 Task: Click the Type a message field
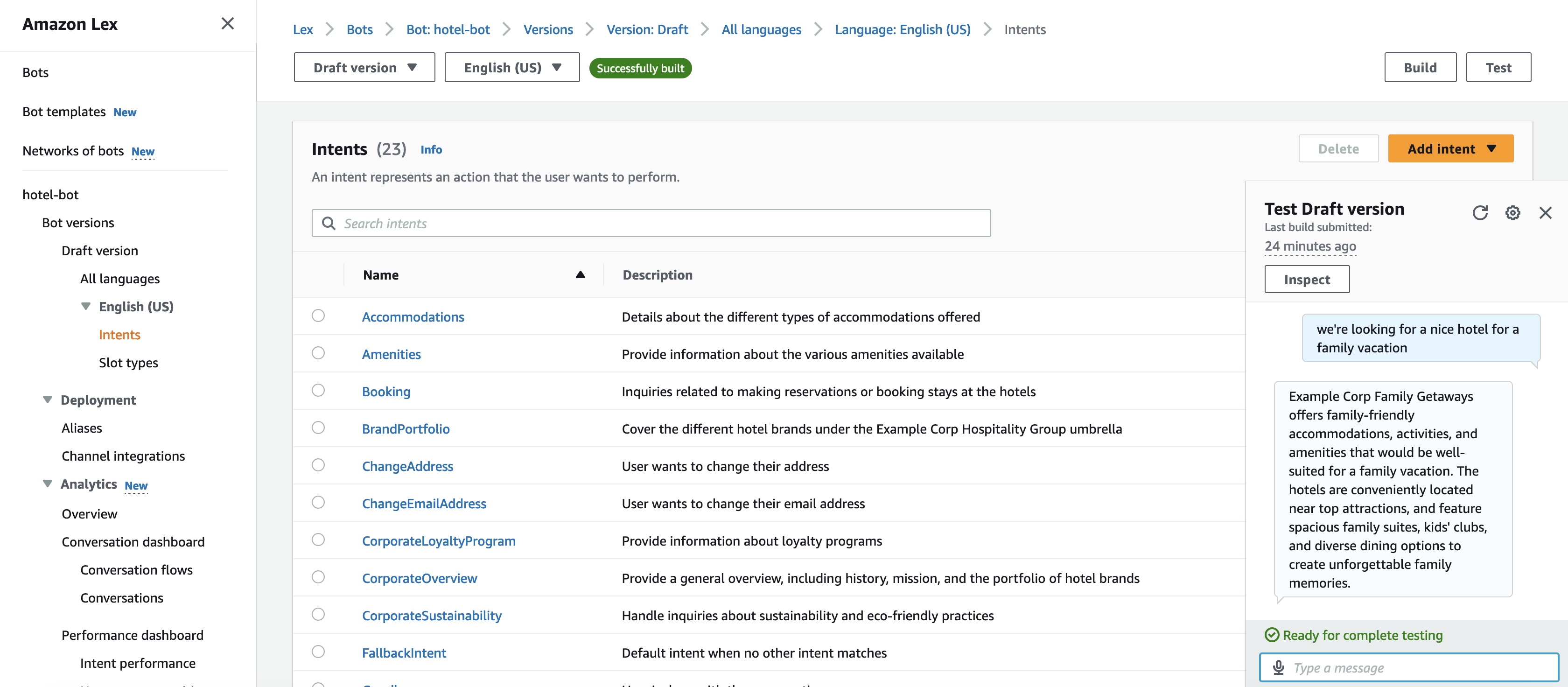(1418, 667)
